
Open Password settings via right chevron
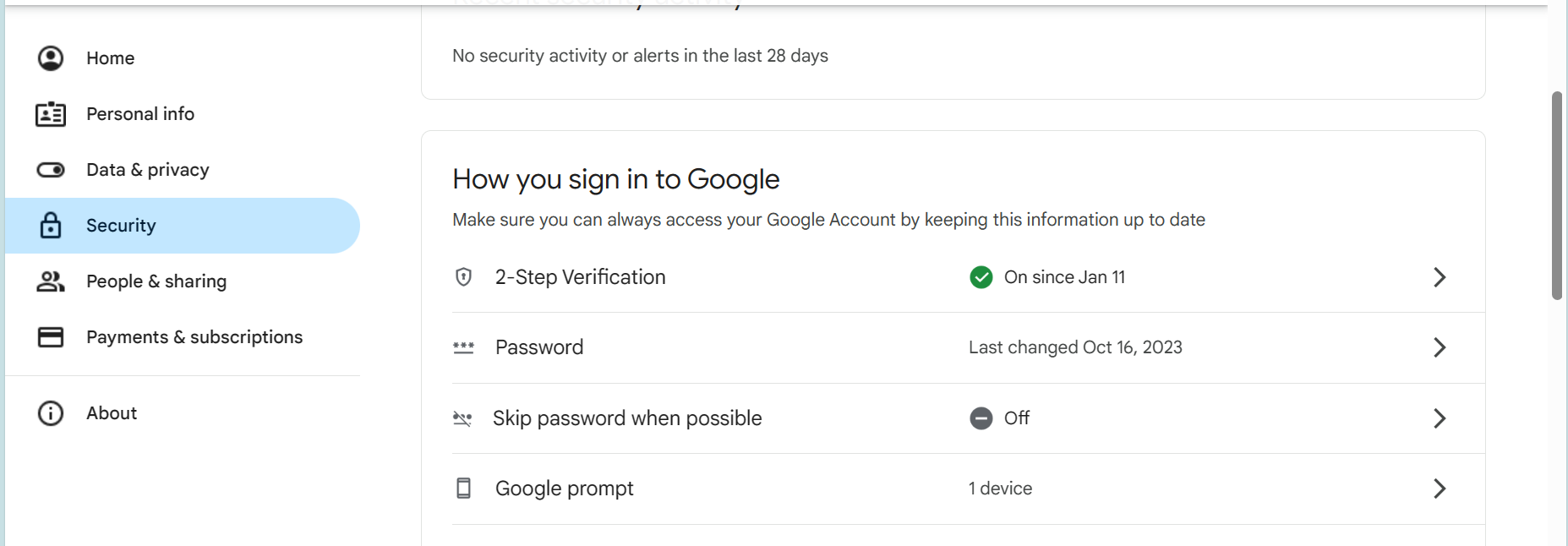(x=1440, y=347)
